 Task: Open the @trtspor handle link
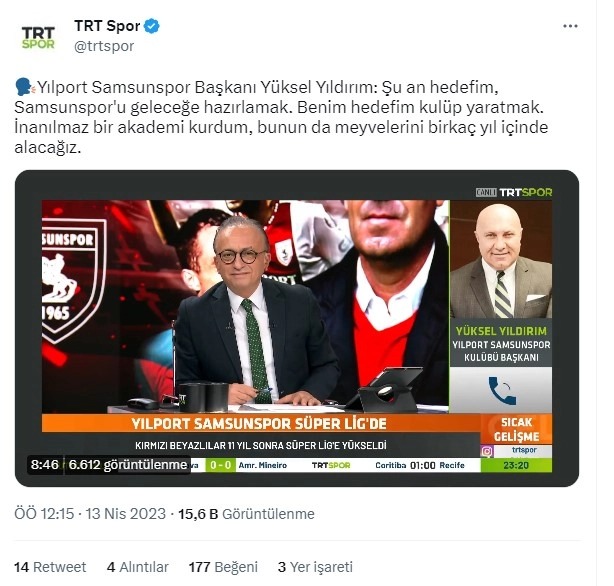pos(104,46)
